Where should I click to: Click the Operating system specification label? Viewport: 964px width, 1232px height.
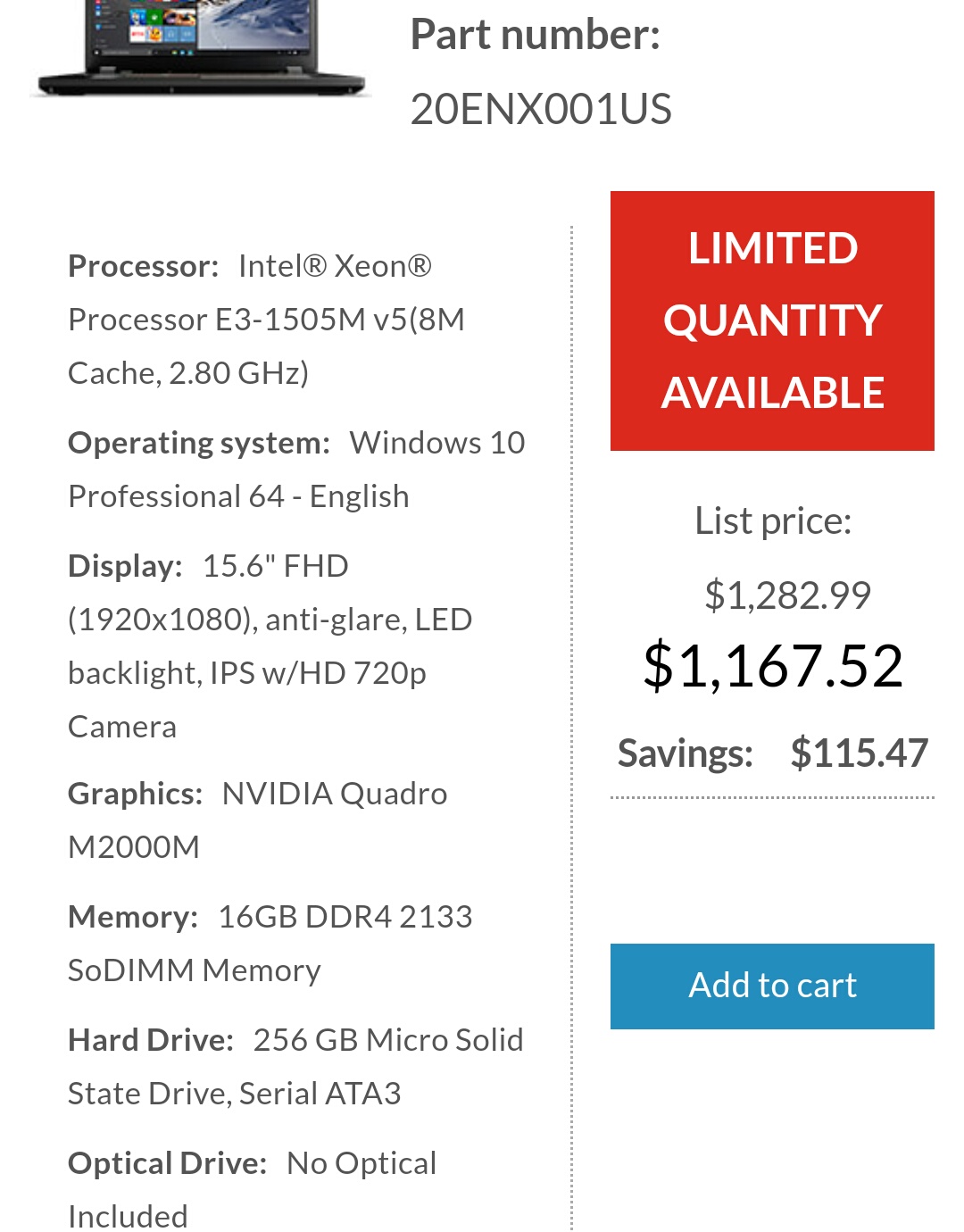click(x=199, y=444)
